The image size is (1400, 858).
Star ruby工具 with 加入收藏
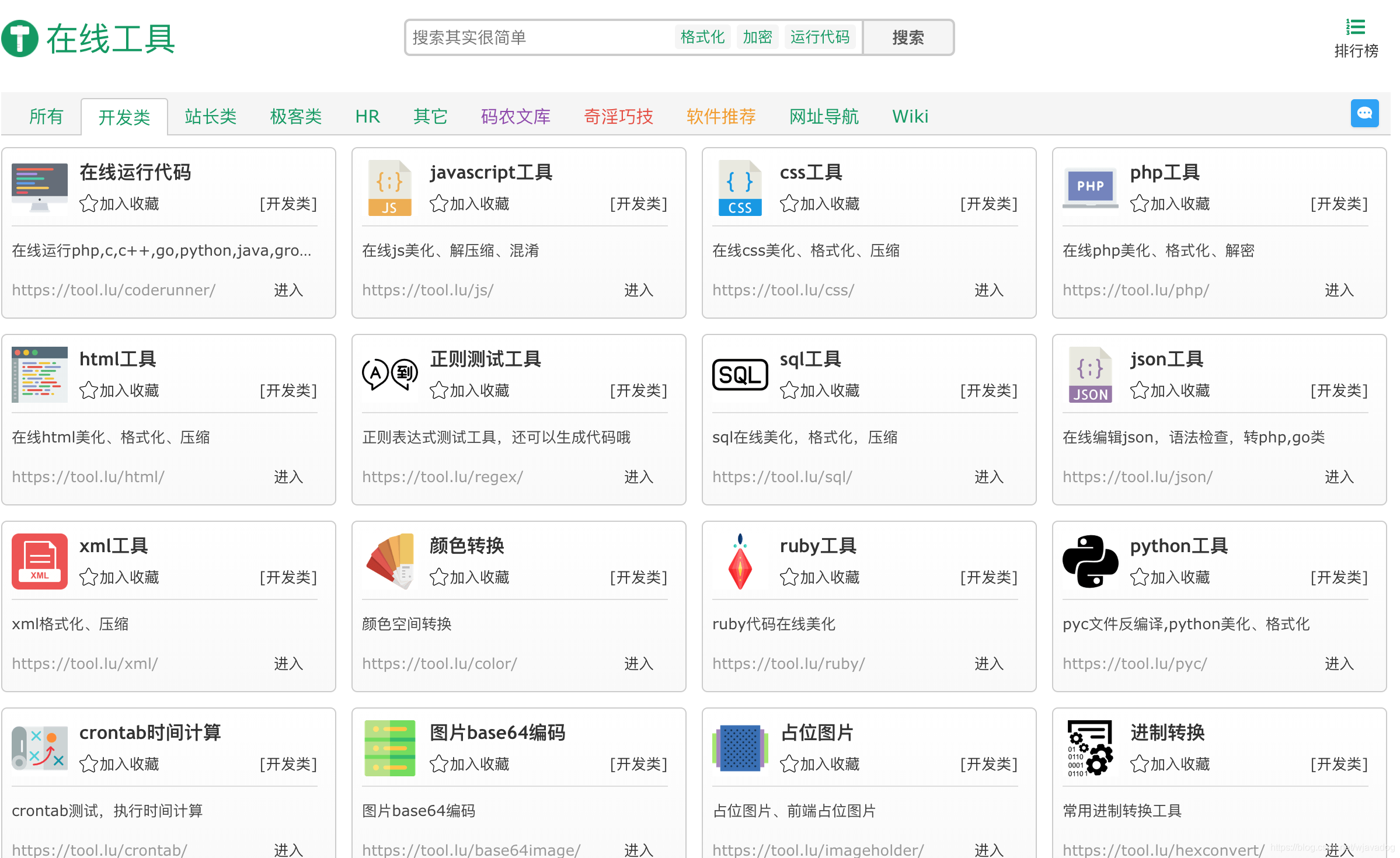(x=820, y=577)
